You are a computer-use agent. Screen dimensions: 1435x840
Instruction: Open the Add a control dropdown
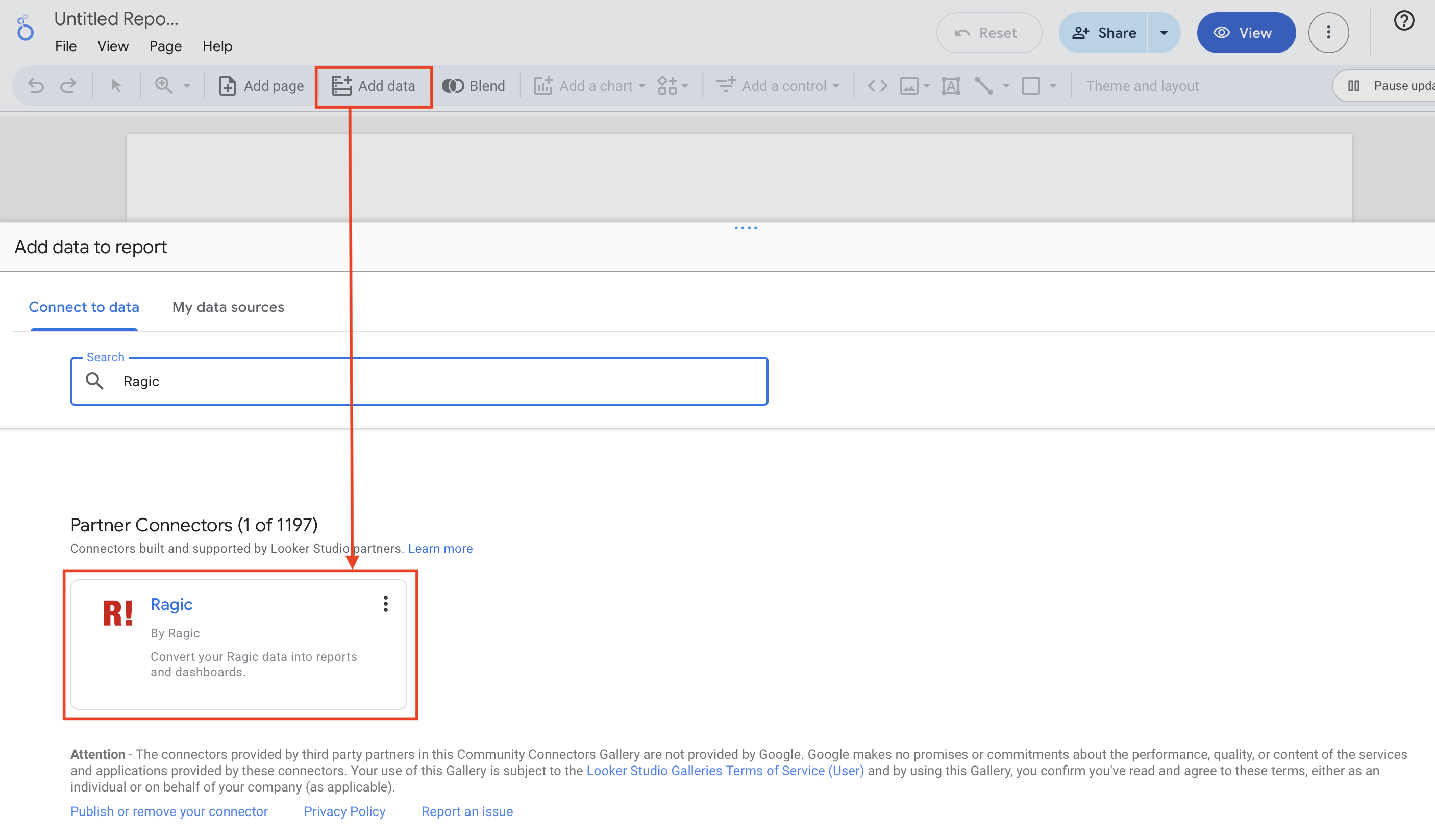tap(778, 86)
